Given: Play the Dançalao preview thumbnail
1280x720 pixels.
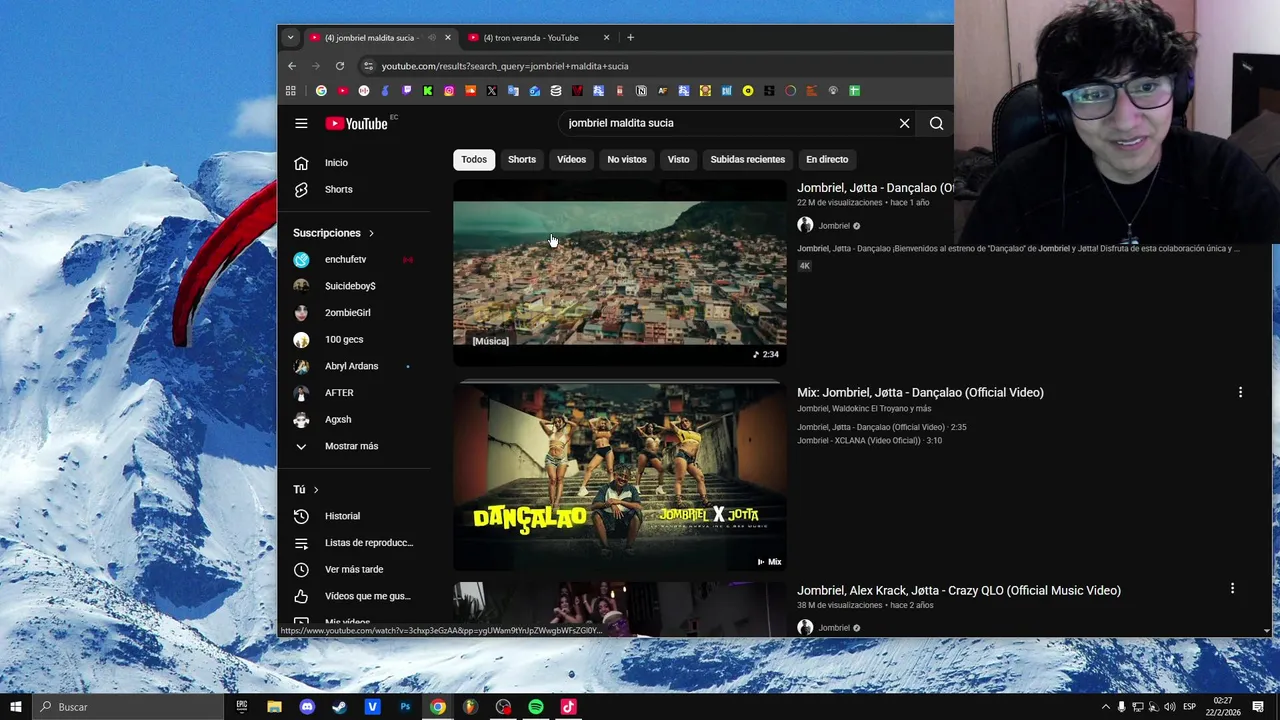Looking at the screenshot, I should (x=620, y=274).
